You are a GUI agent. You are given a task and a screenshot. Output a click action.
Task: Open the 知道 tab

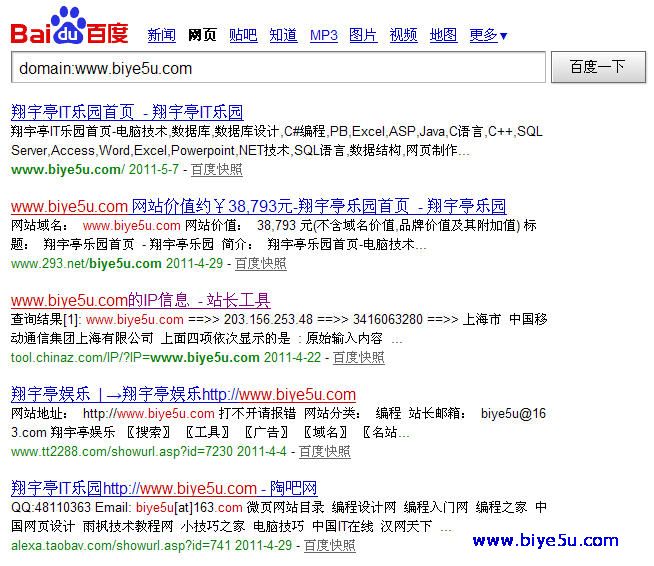283,35
